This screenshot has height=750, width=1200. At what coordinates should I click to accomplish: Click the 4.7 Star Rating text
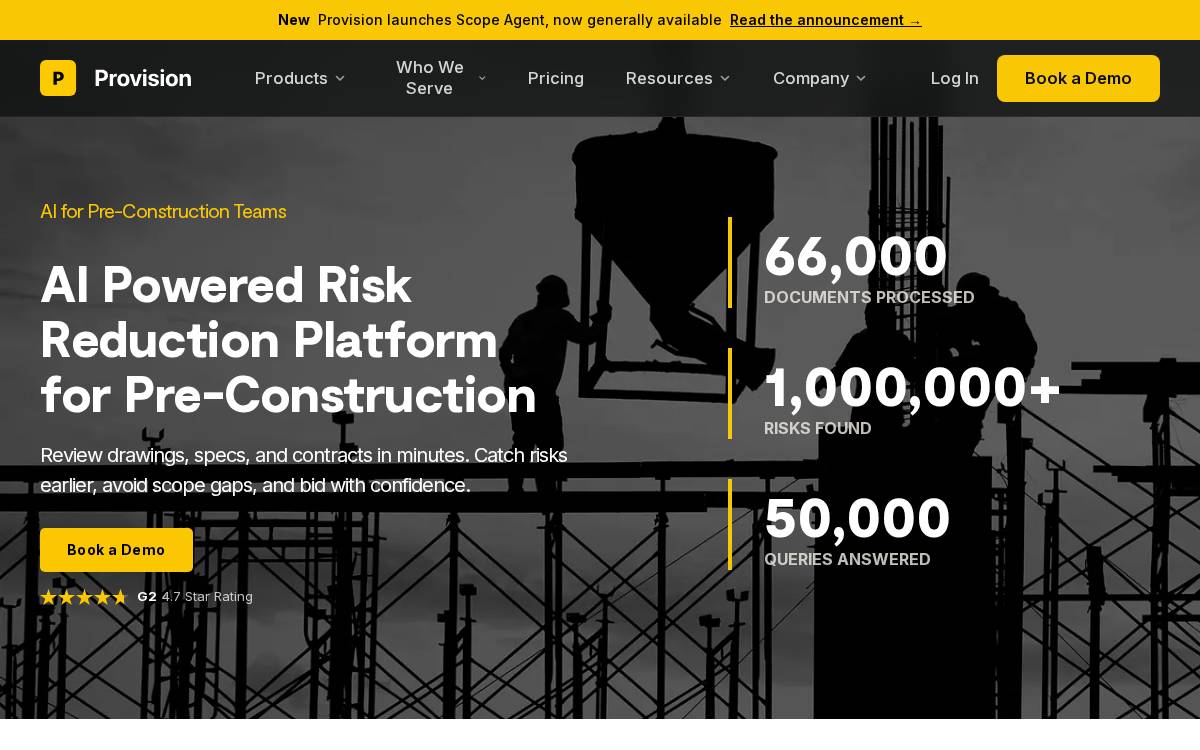(207, 597)
